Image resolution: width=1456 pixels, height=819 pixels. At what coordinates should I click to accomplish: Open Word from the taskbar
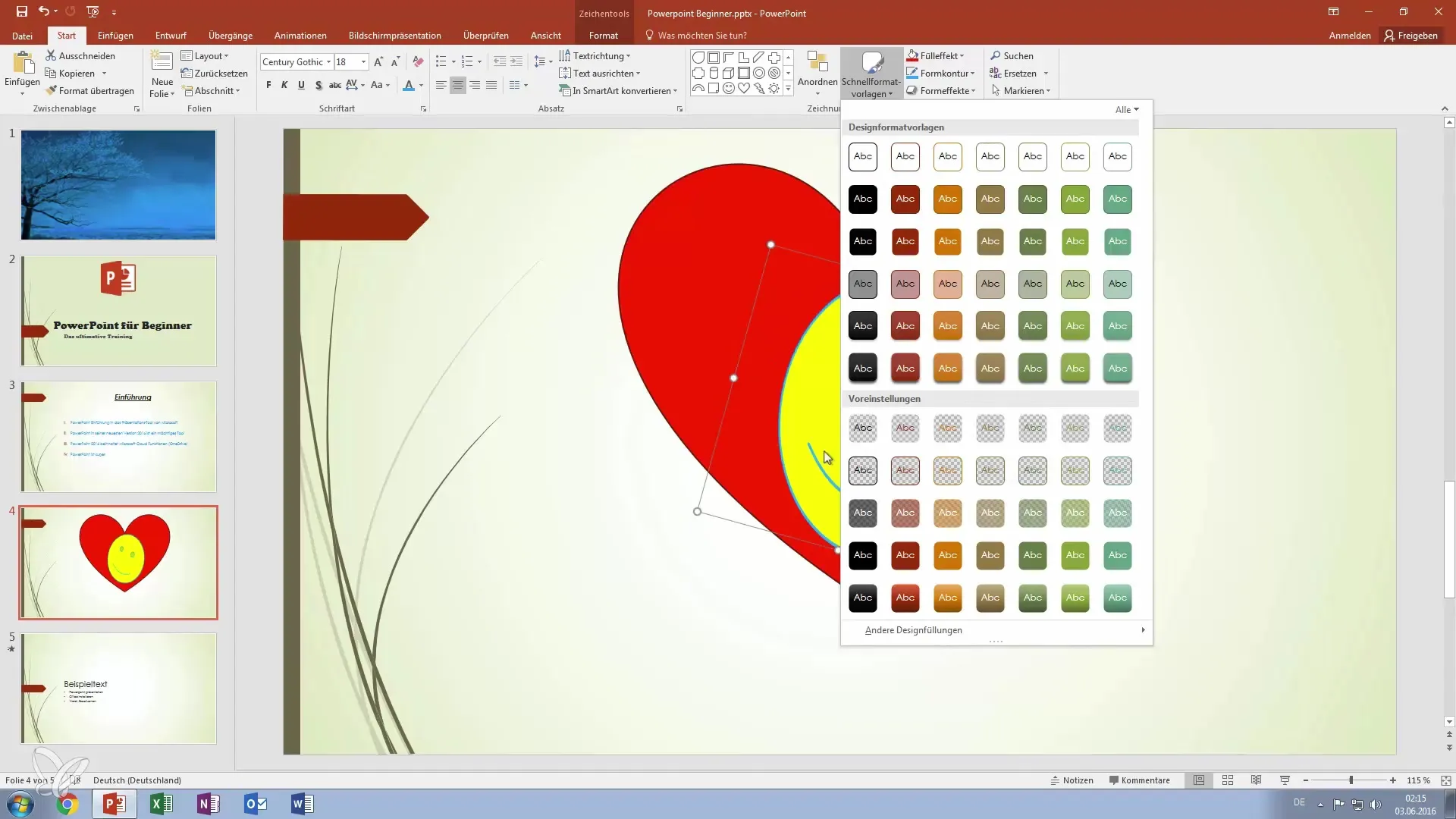[x=302, y=804]
